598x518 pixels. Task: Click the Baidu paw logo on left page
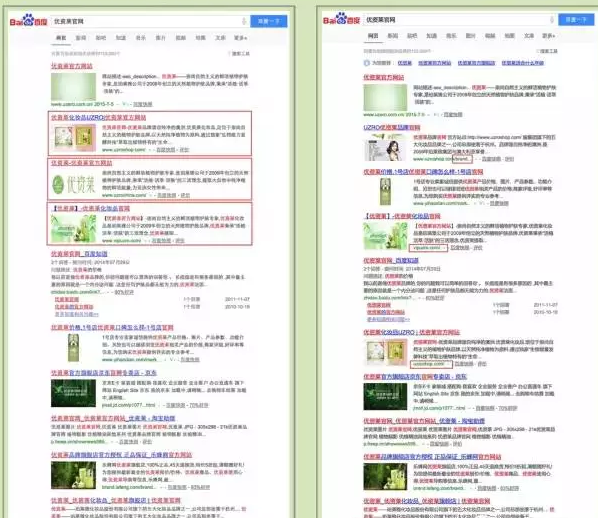coord(28,20)
